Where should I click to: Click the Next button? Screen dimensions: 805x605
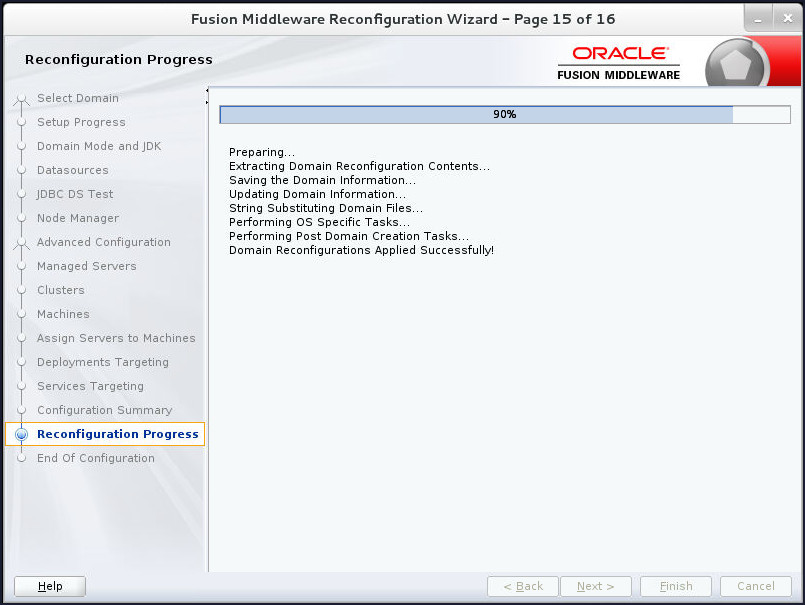coord(596,586)
